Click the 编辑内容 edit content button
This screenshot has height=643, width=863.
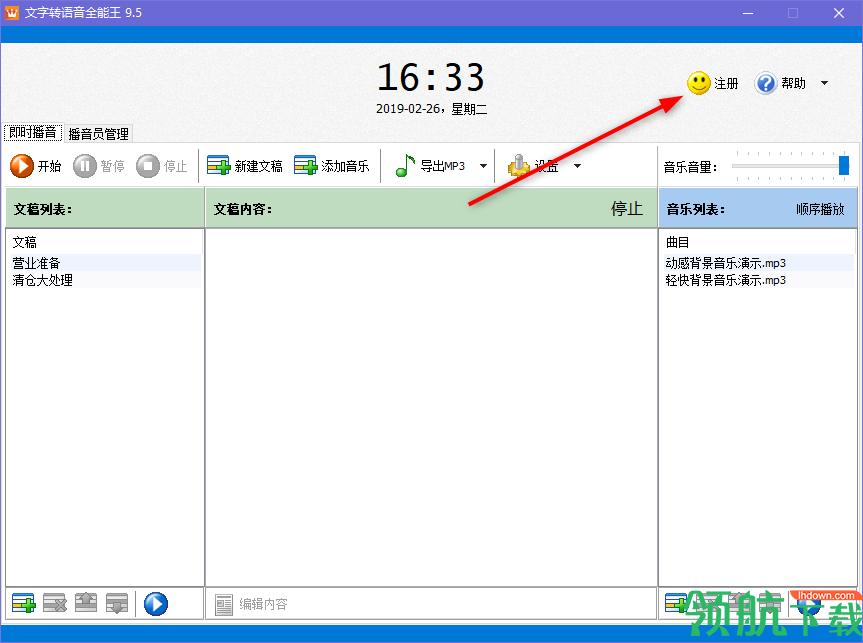pyautogui.click(x=251, y=604)
